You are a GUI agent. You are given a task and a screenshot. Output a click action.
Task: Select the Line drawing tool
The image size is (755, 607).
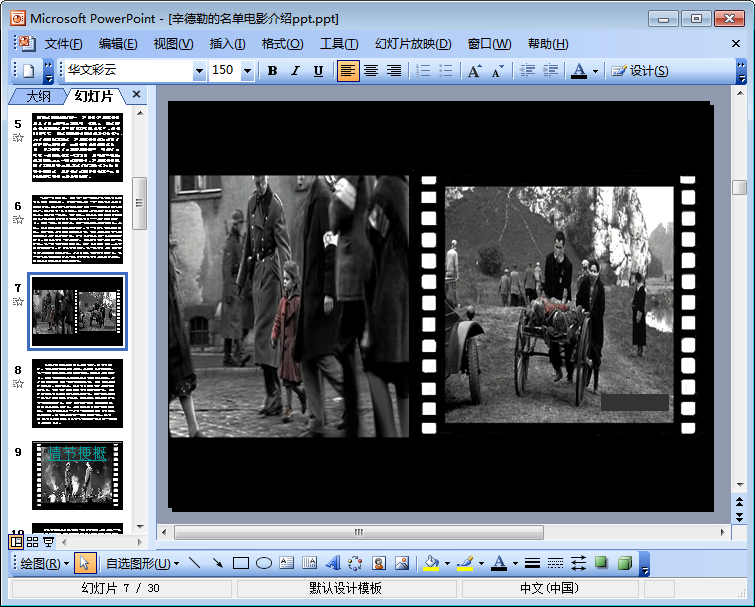(195, 563)
